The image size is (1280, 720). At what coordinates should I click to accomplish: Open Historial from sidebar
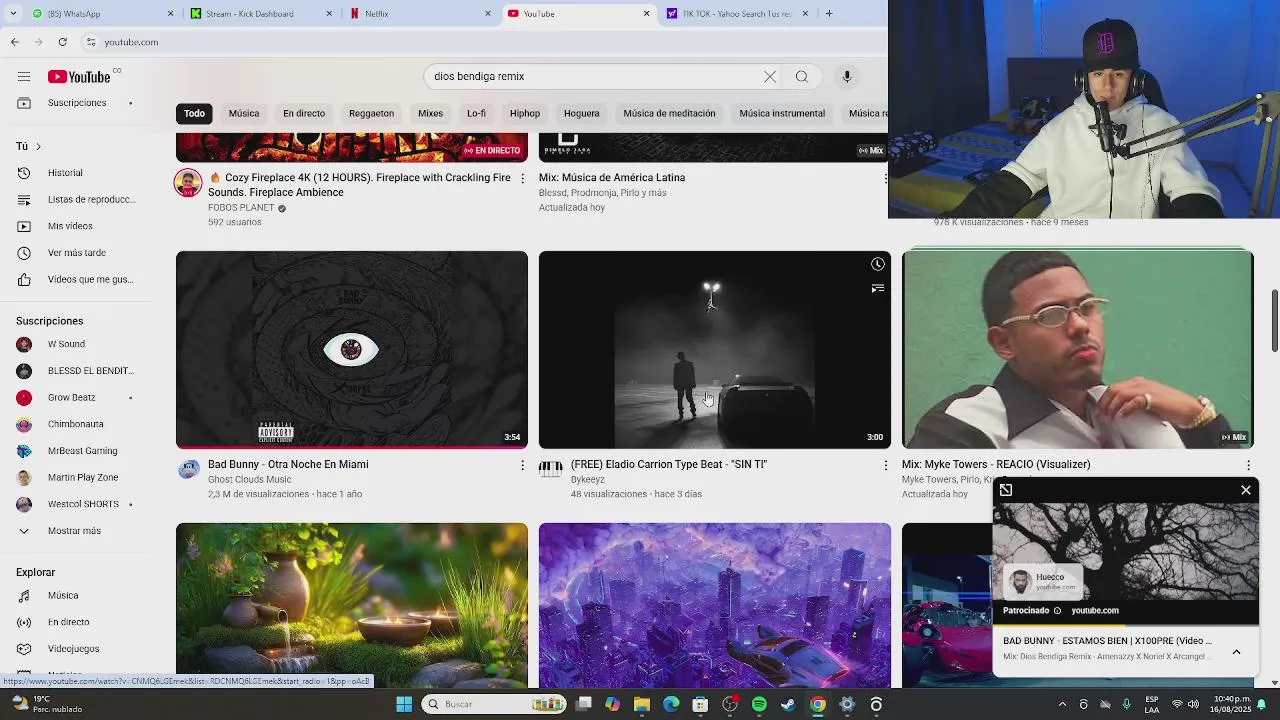click(x=65, y=173)
